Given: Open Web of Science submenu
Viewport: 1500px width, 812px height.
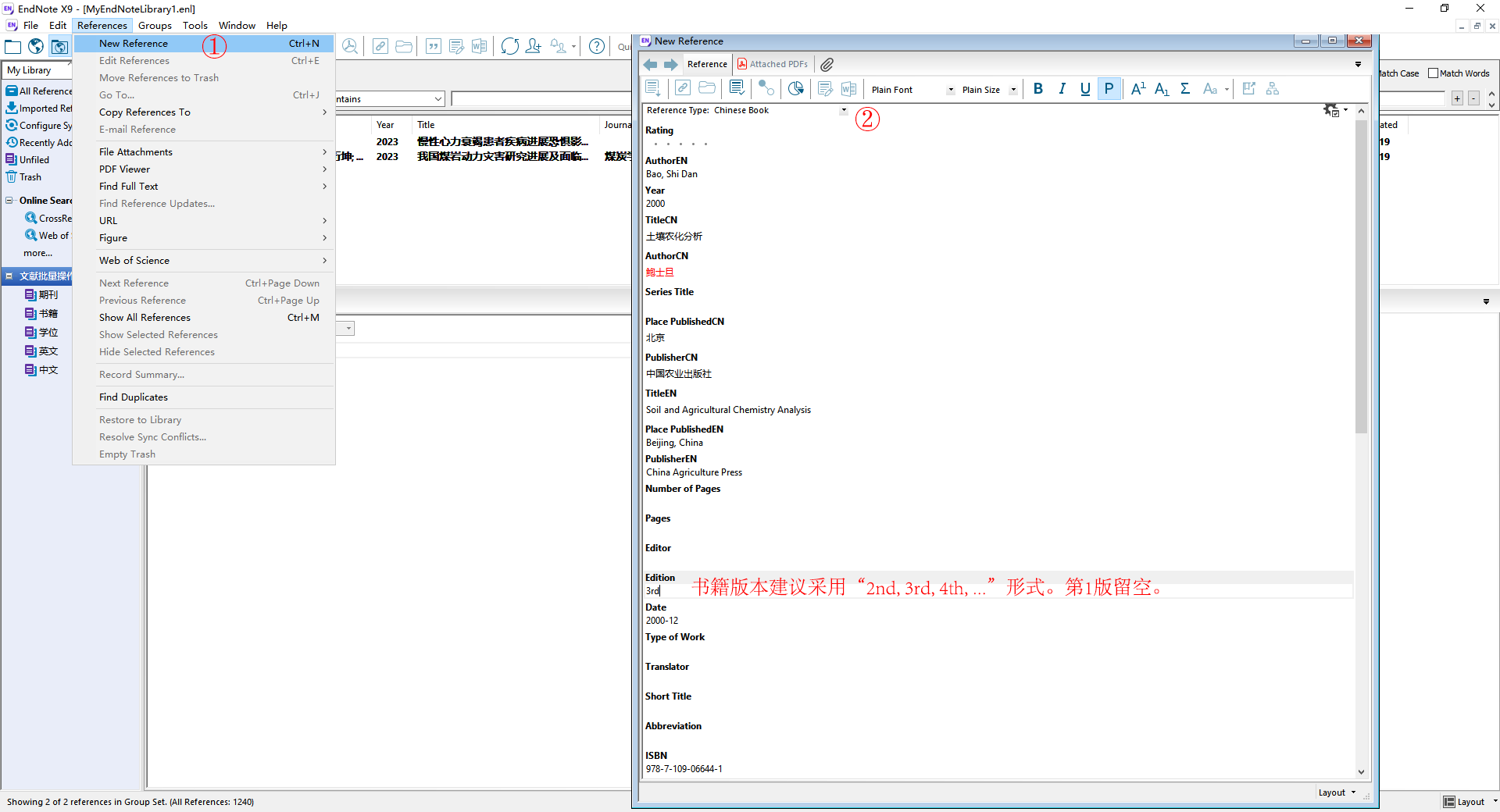Looking at the screenshot, I should coord(204,261).
